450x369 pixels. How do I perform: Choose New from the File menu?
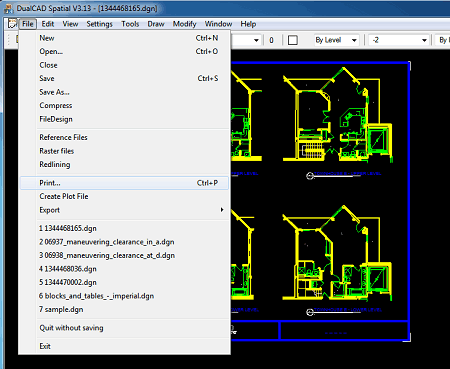[x=124, y=38]
